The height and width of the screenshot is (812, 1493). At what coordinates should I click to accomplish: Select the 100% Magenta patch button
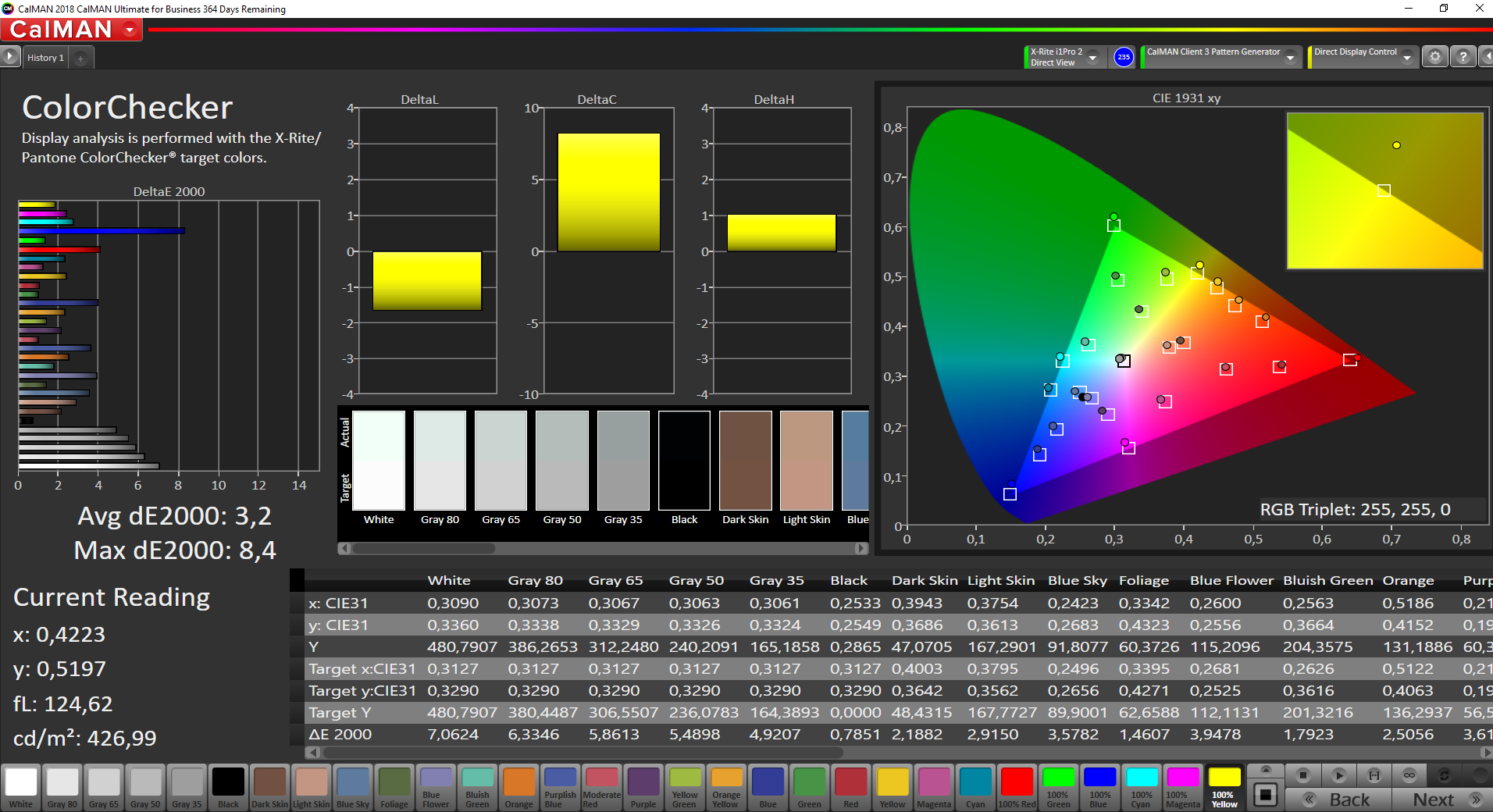[1182, 787]
